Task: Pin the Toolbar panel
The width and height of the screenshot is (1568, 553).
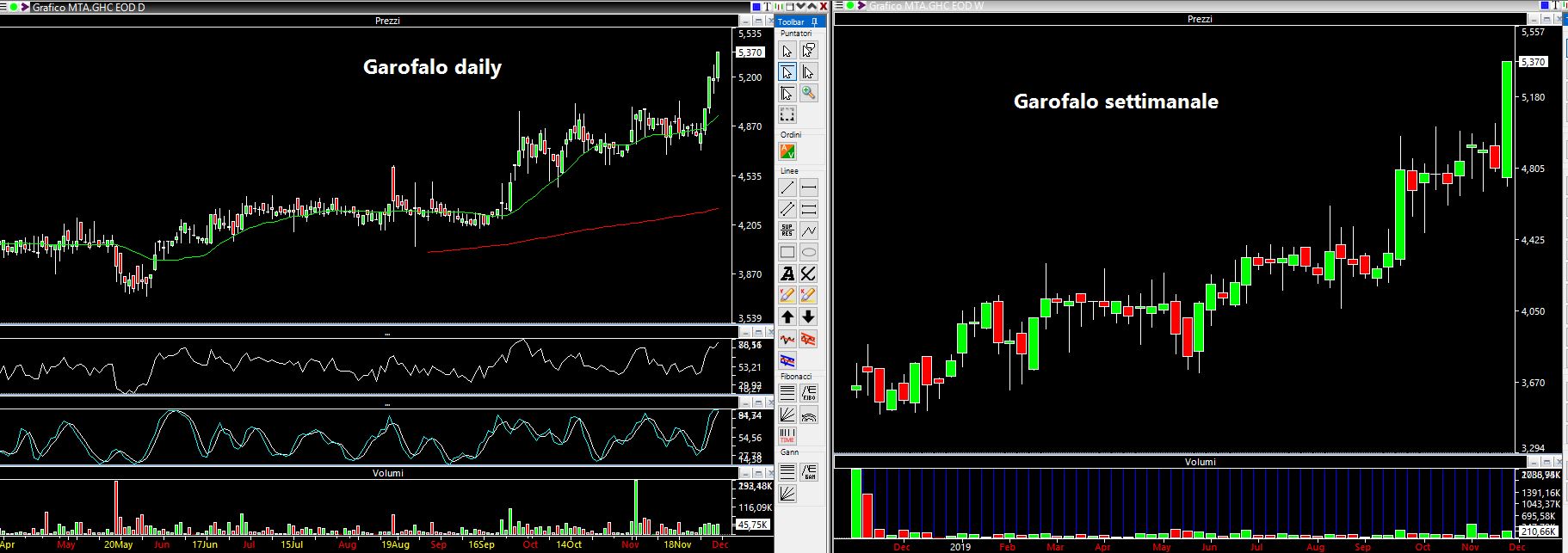Action: [814, 22]
